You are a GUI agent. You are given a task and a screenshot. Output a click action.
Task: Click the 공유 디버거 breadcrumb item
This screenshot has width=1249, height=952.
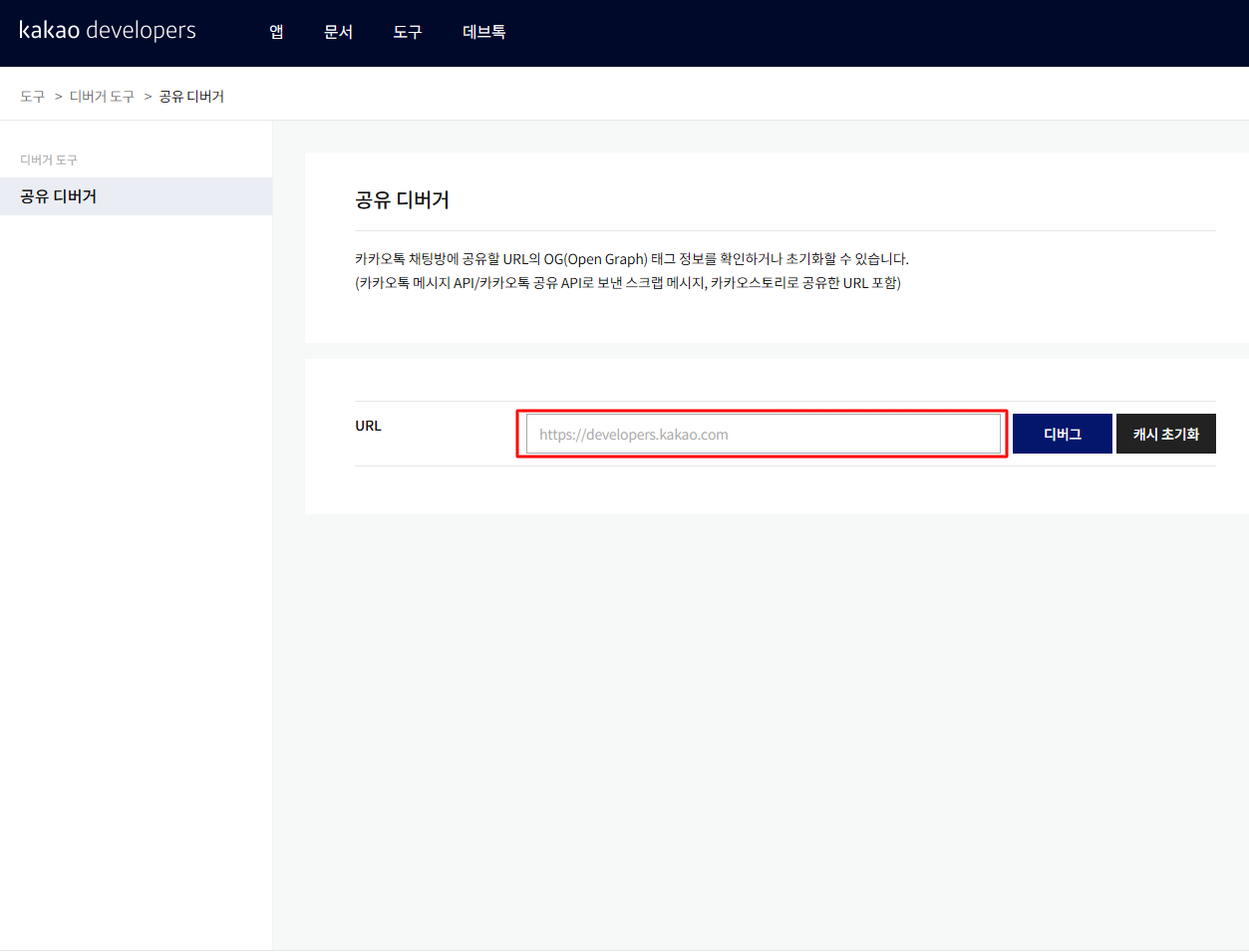point(191,97)
